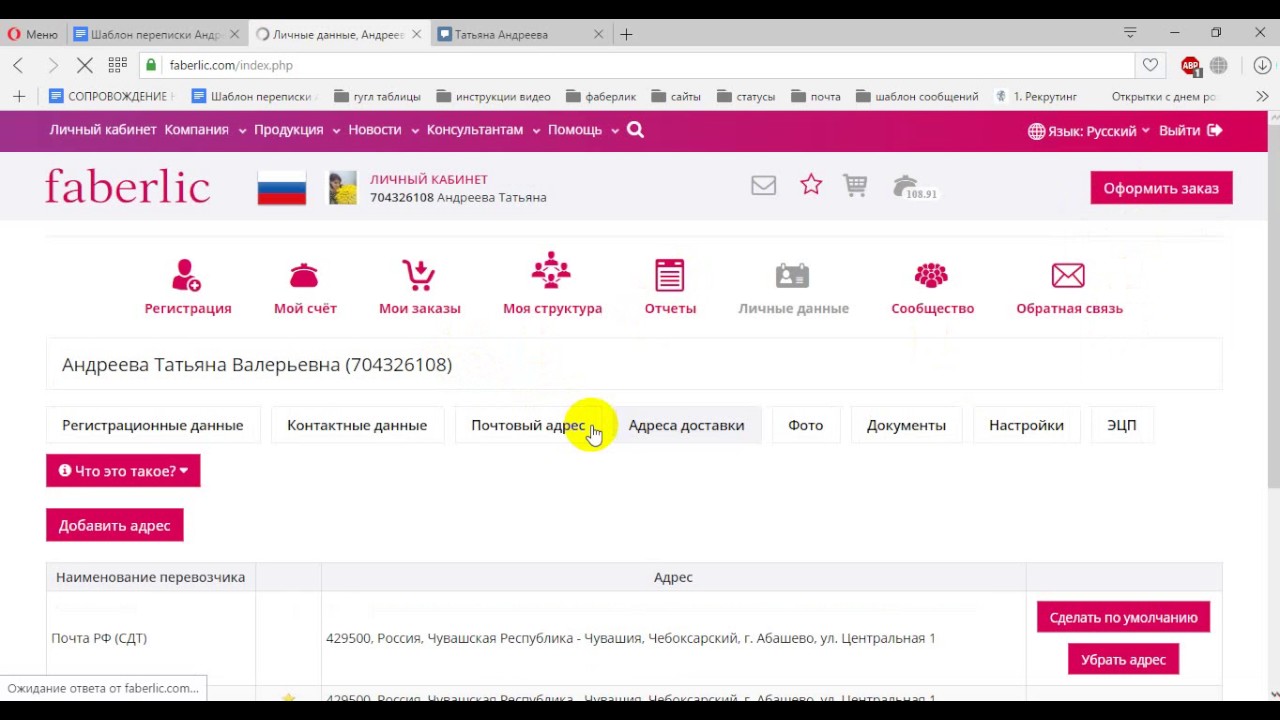Viewport: 1280px width, 720px height.
Task: Open the speed dial grid icon
Action: tap(117, 65)
